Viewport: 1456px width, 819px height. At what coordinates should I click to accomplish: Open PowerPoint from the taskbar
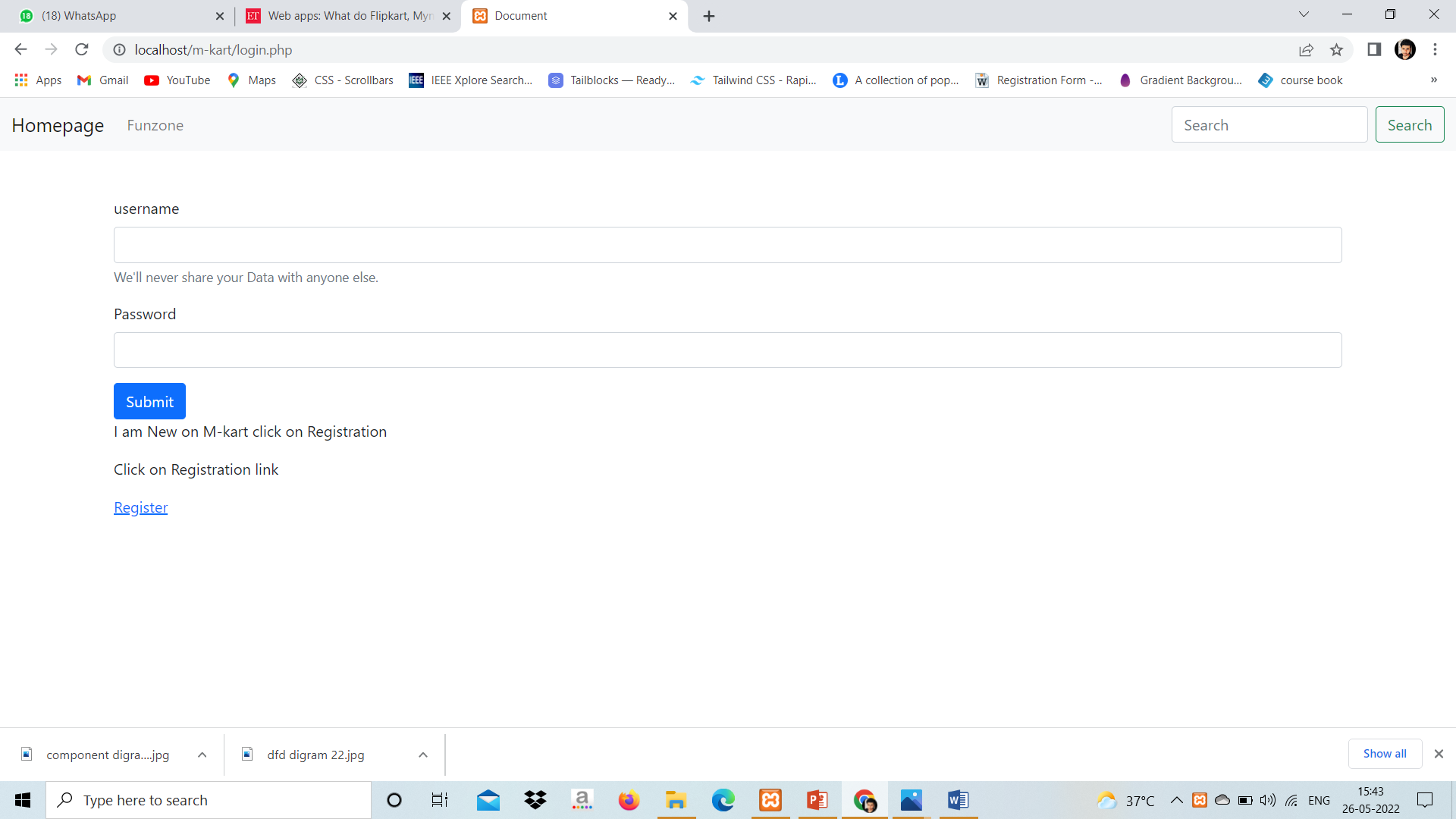tap(817, 799)
